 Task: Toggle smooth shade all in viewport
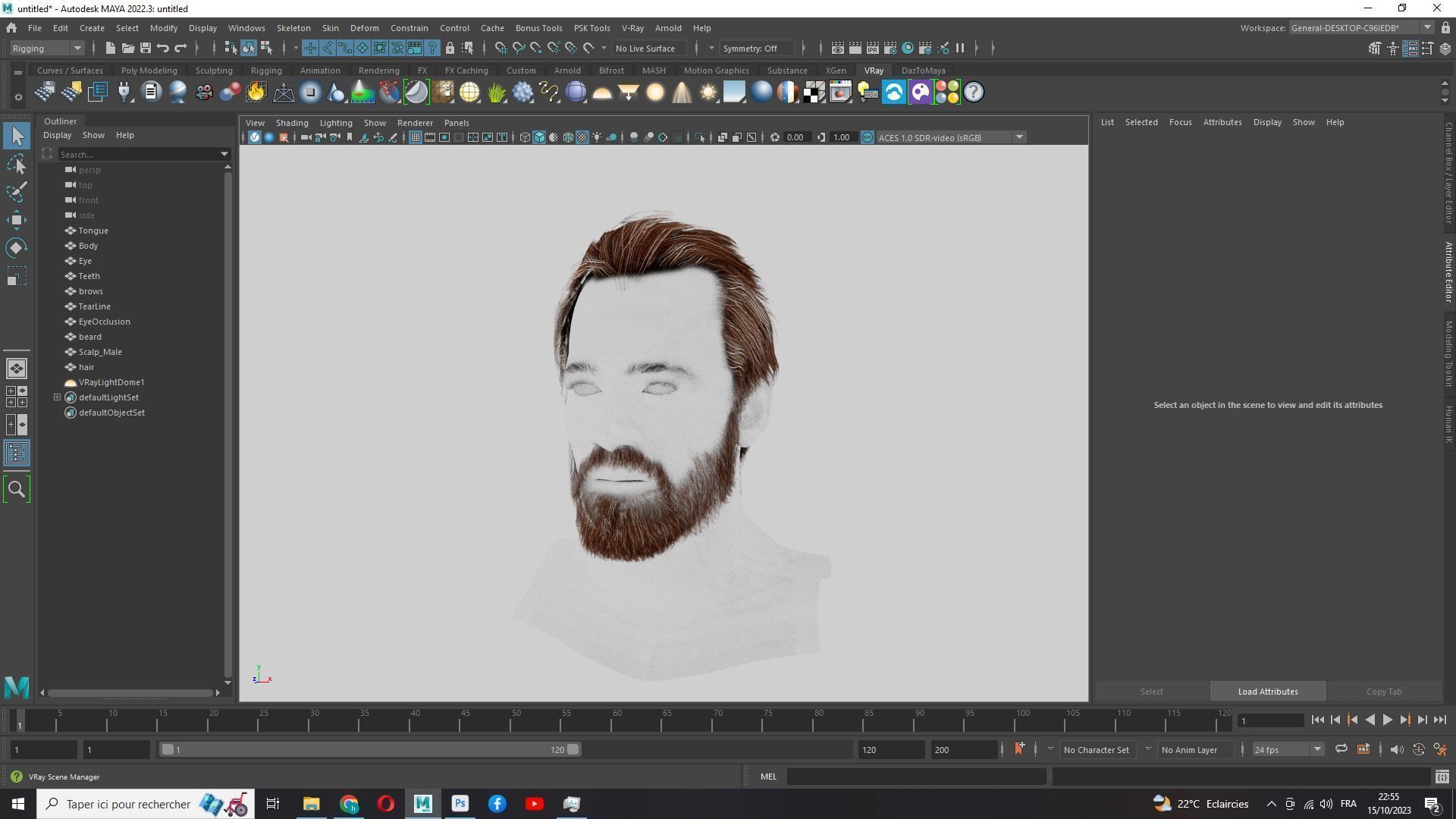(x=539, y=138)
